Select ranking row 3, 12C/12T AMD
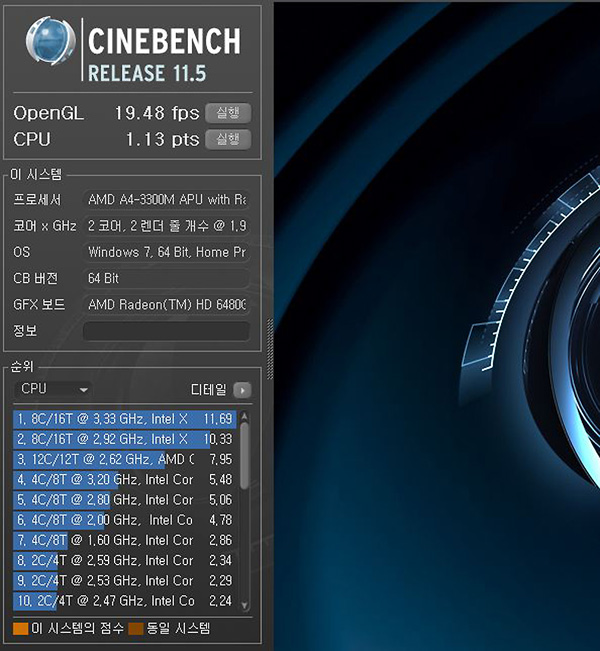 tap(125, 459)
